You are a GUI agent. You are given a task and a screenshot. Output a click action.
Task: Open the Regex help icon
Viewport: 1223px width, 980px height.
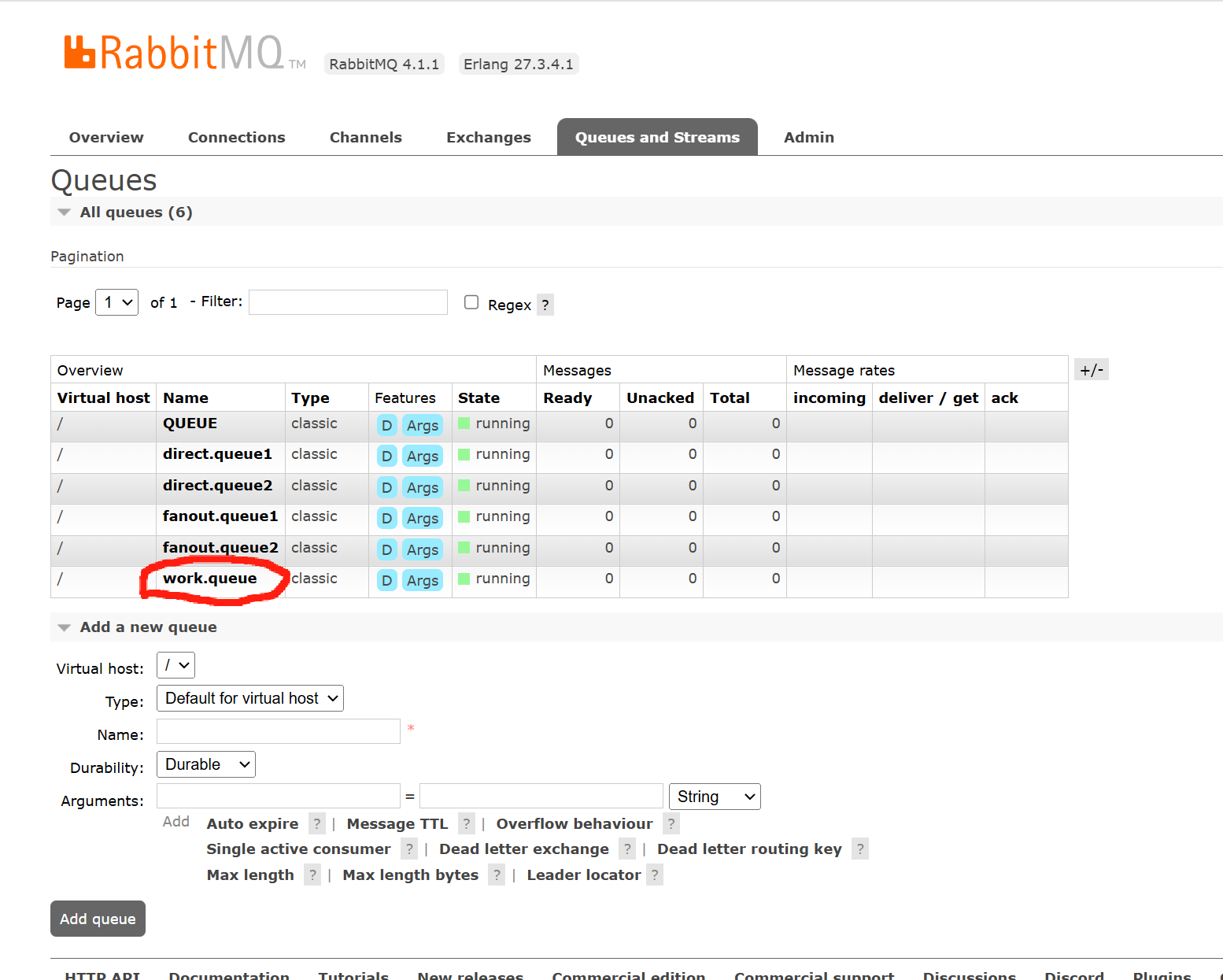tap(545, 304)
